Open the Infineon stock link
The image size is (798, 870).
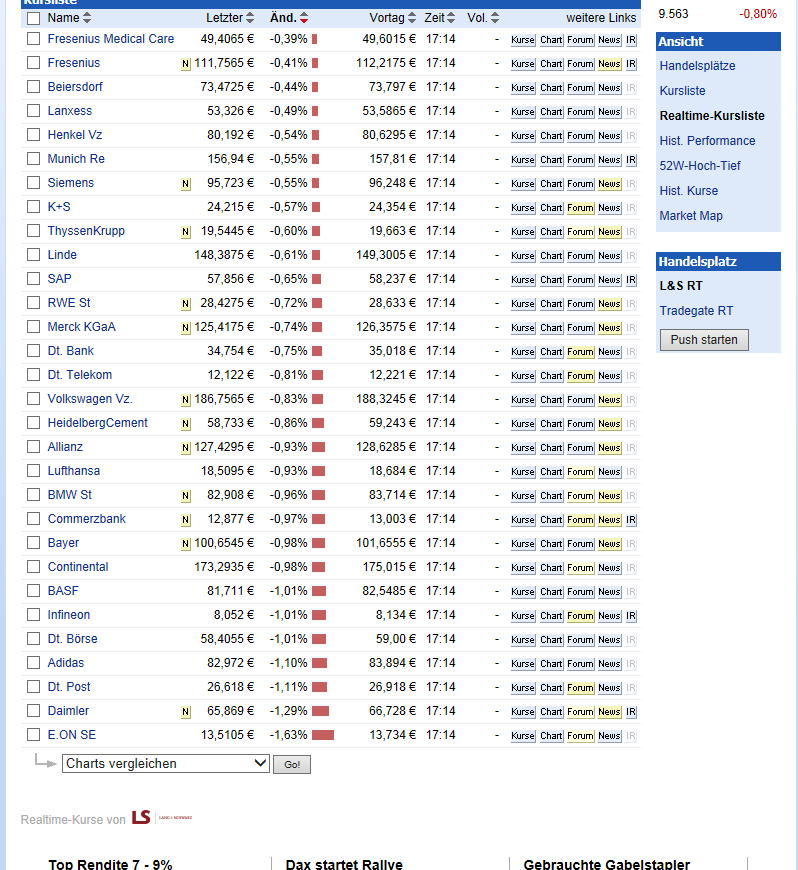point(69,615)
